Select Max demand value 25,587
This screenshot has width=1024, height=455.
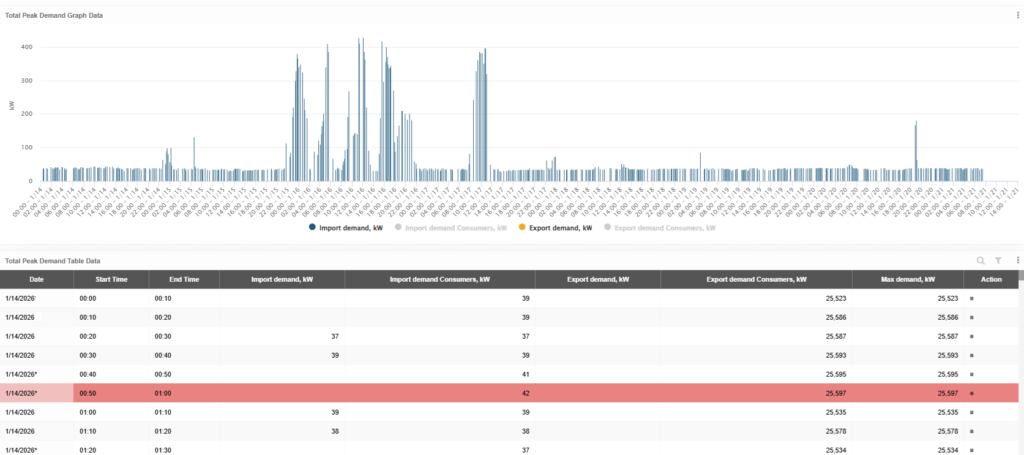coord(948,336)
